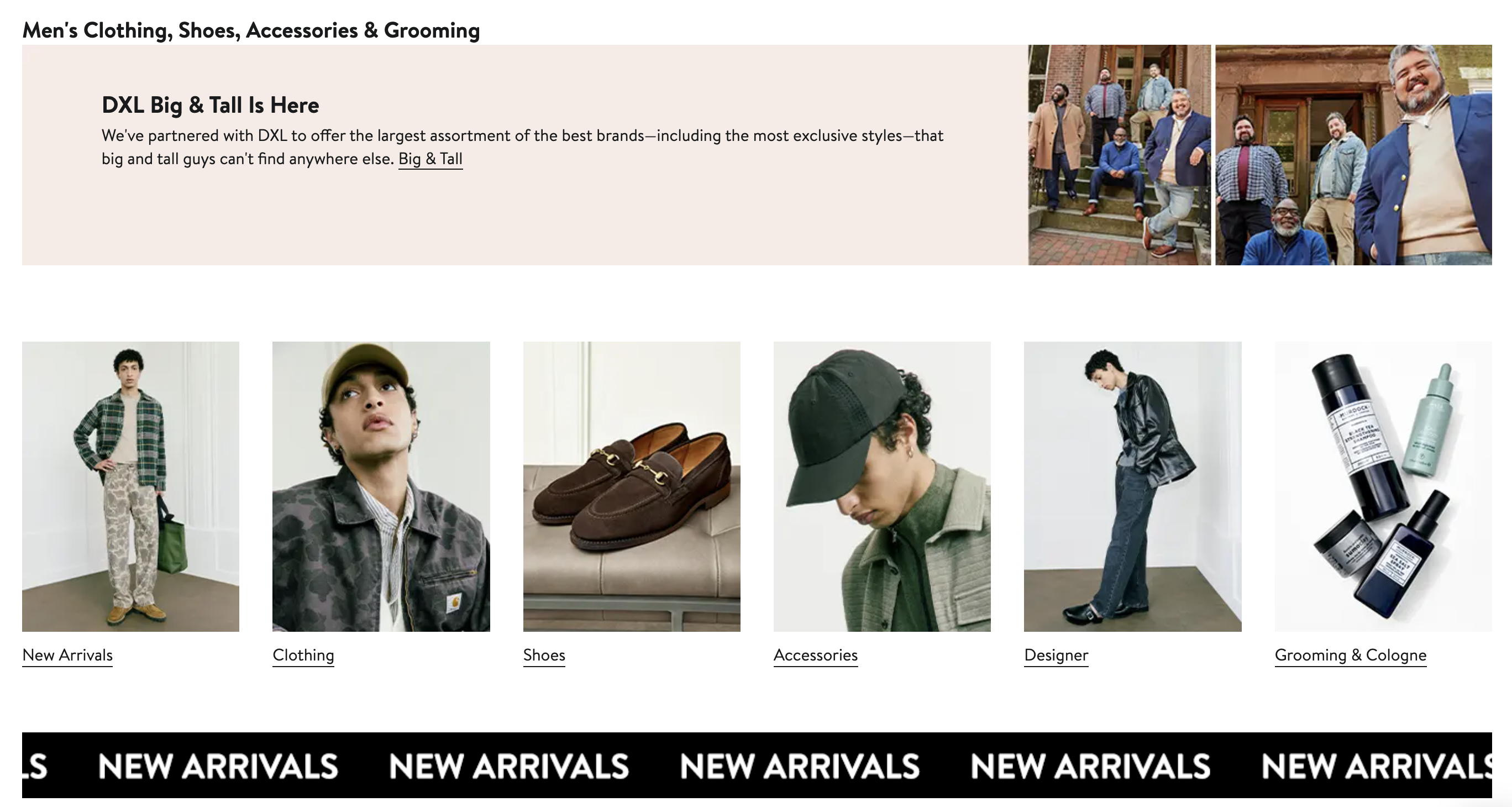This screenshot has width=1512, height=807.
Task: Click the 'DXL Big & Tall Is Here' heading
Action: pyautogui.click(x=210, y=106)
